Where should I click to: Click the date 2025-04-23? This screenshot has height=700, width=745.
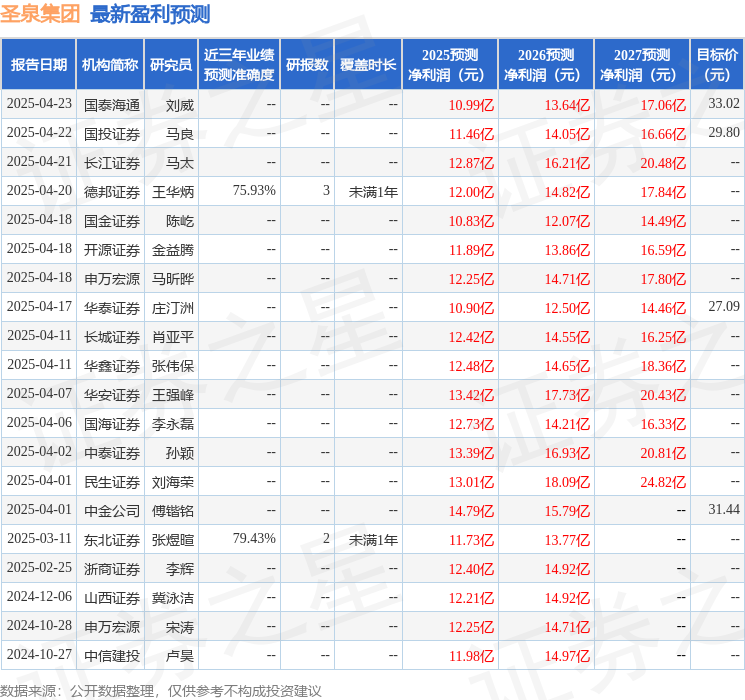click(39, 104)
